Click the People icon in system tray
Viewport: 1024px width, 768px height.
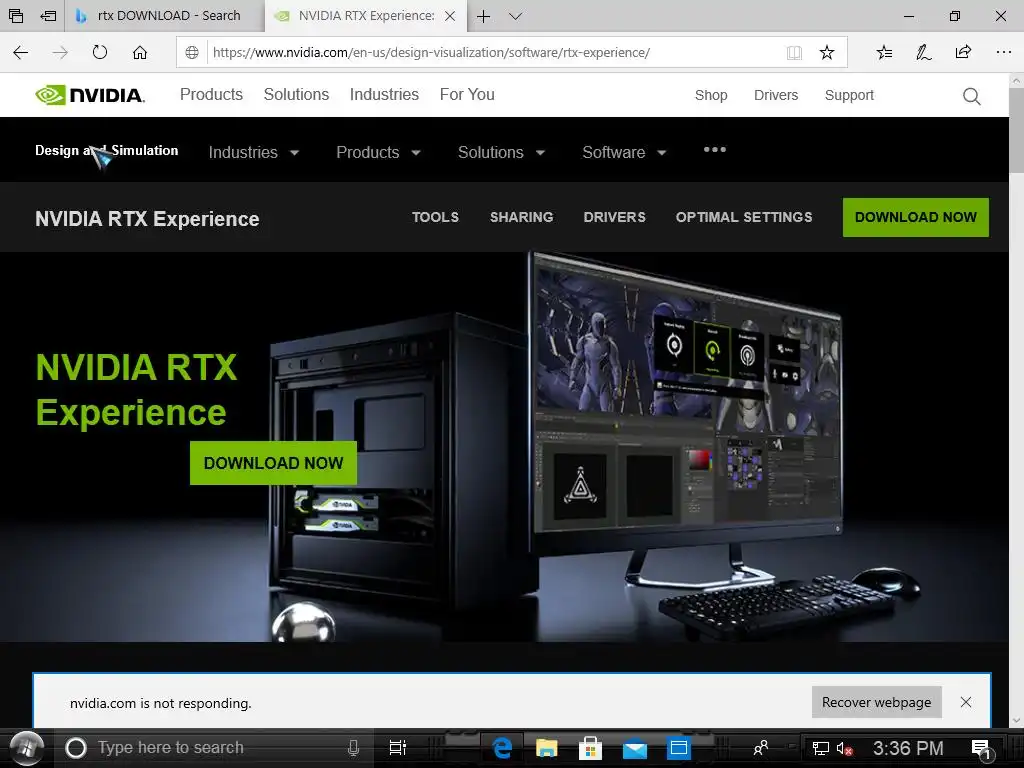point(761,748)
